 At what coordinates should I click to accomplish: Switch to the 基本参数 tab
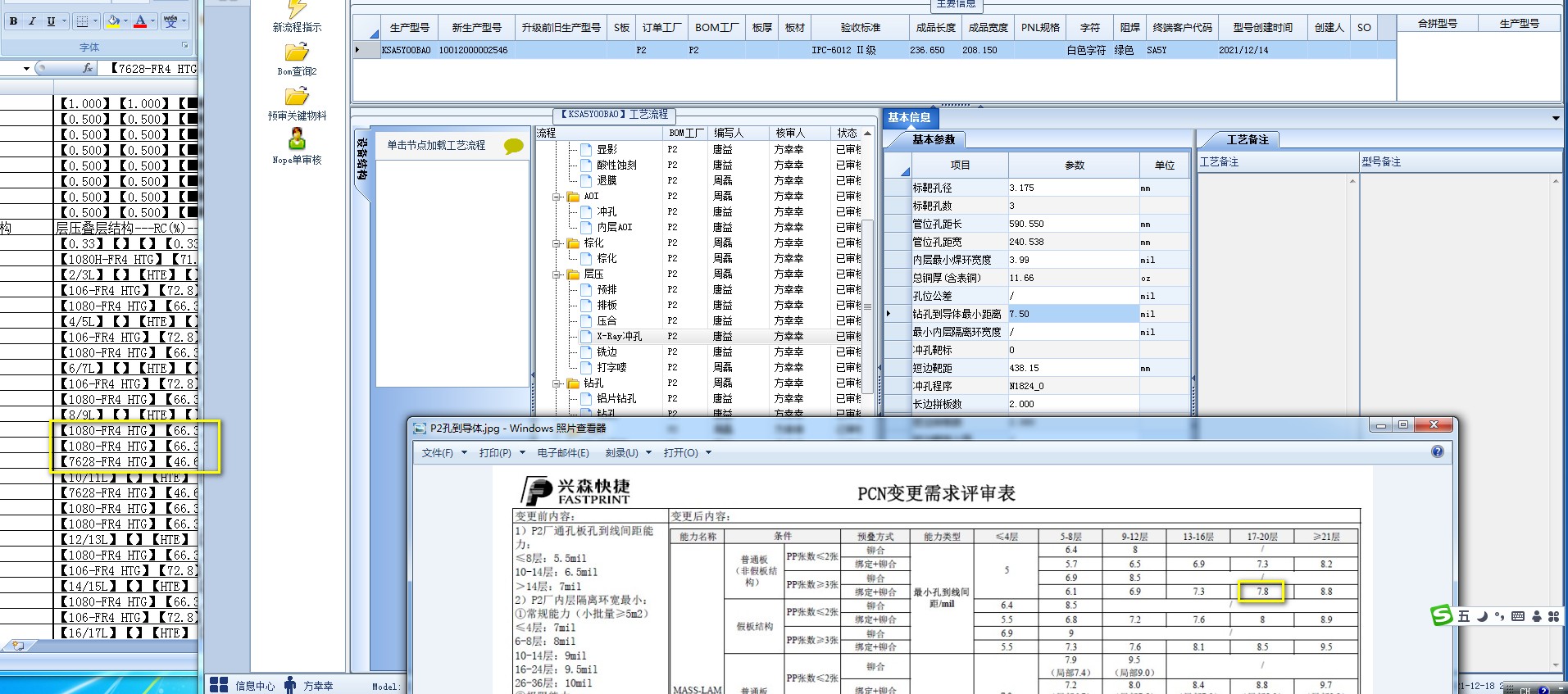(x=934, y=140)
